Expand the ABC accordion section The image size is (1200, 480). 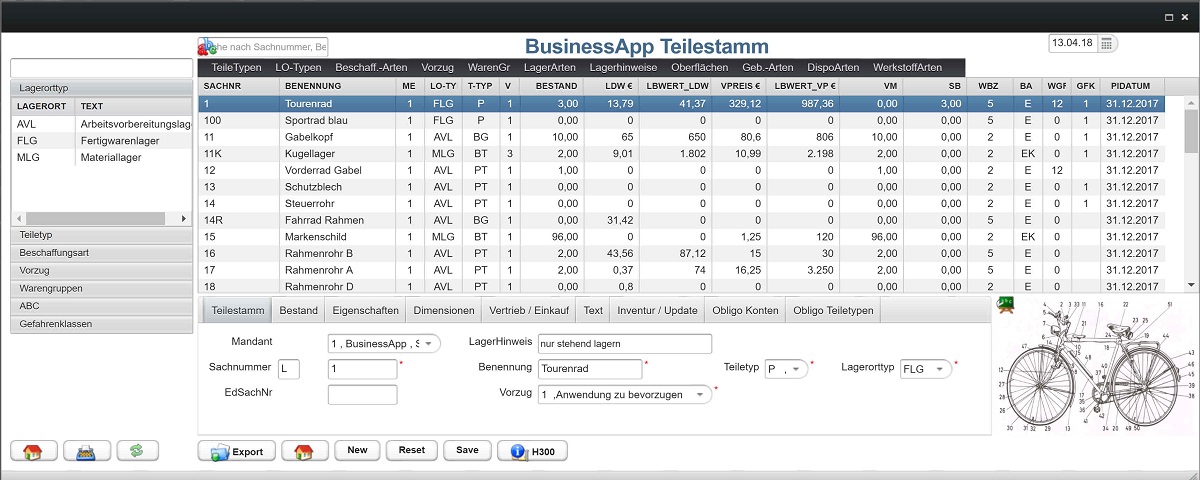(100, 306)
